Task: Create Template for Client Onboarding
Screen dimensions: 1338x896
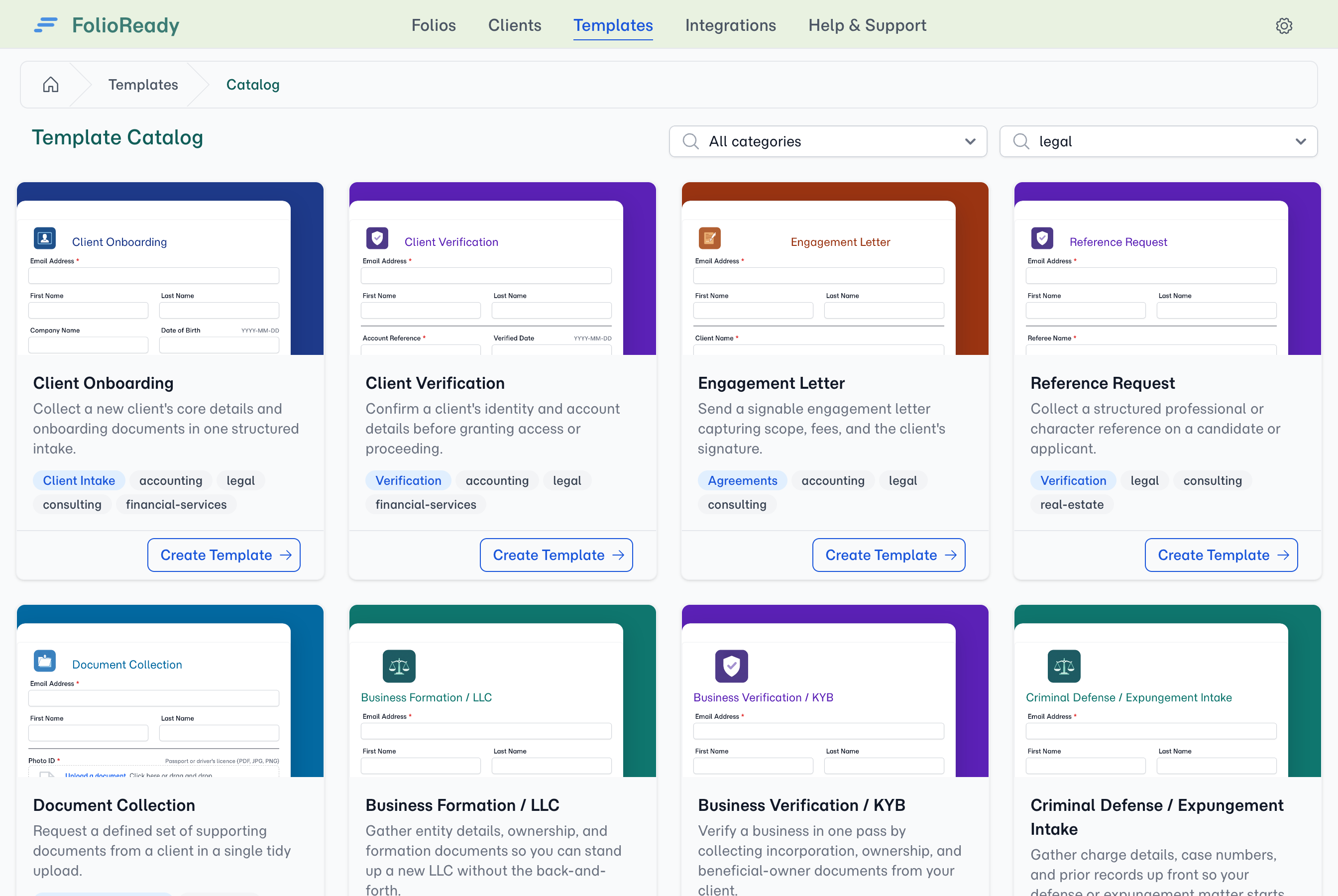Action: click(x=224, y=555)
